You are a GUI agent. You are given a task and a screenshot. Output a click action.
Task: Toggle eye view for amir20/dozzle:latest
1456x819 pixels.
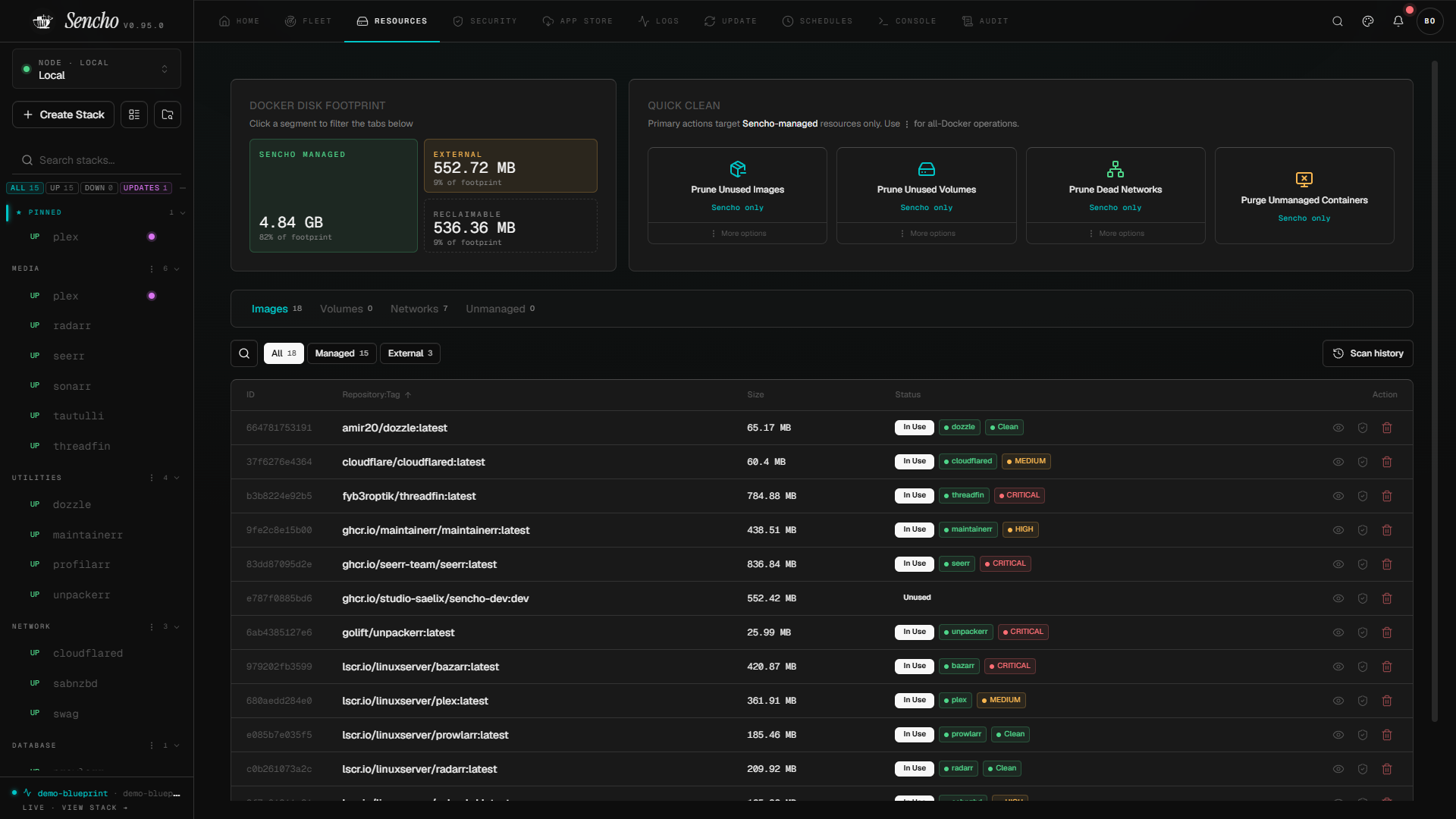coord(1338,428)
